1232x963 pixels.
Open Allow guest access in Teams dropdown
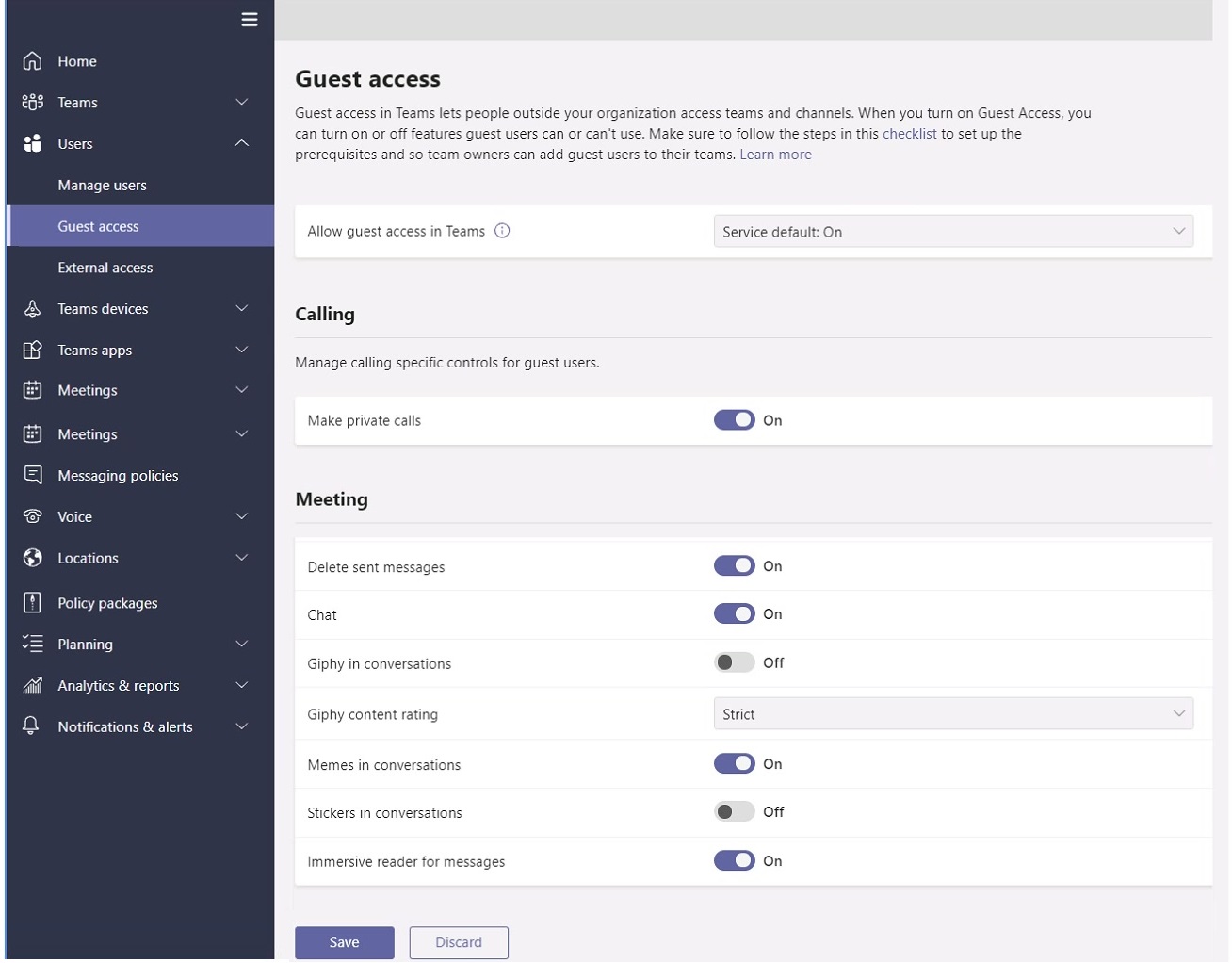(x=953, y=232)
